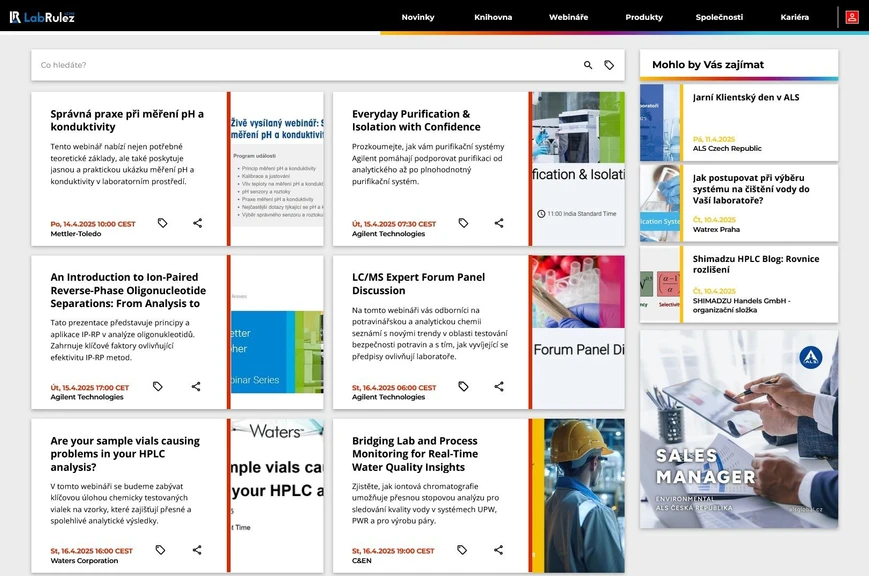
Task: Open Sales Manager ALS job banner
Action: tap(739, 429)
